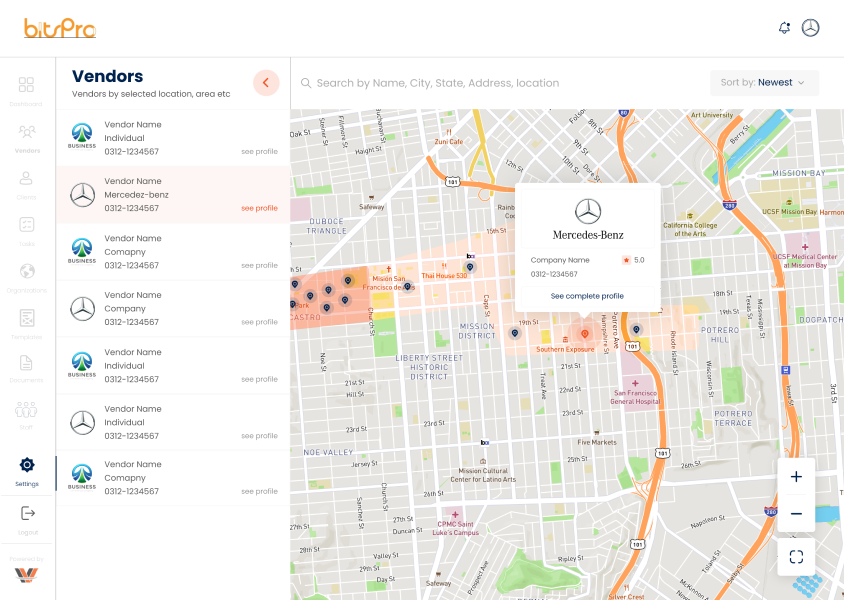844x600 pixels.
Task: Click CPMC Saint Luke's Campus label
Action: (455, 528)
